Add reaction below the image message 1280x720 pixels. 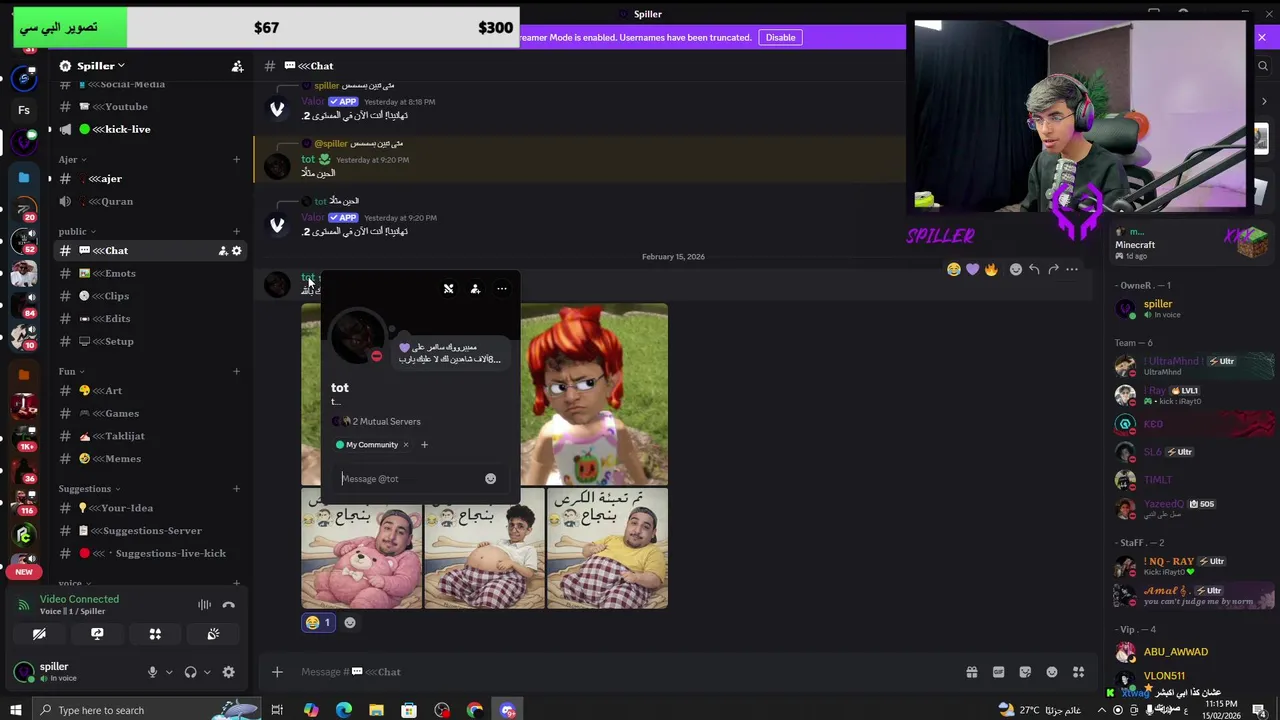(x=350, y=622)
